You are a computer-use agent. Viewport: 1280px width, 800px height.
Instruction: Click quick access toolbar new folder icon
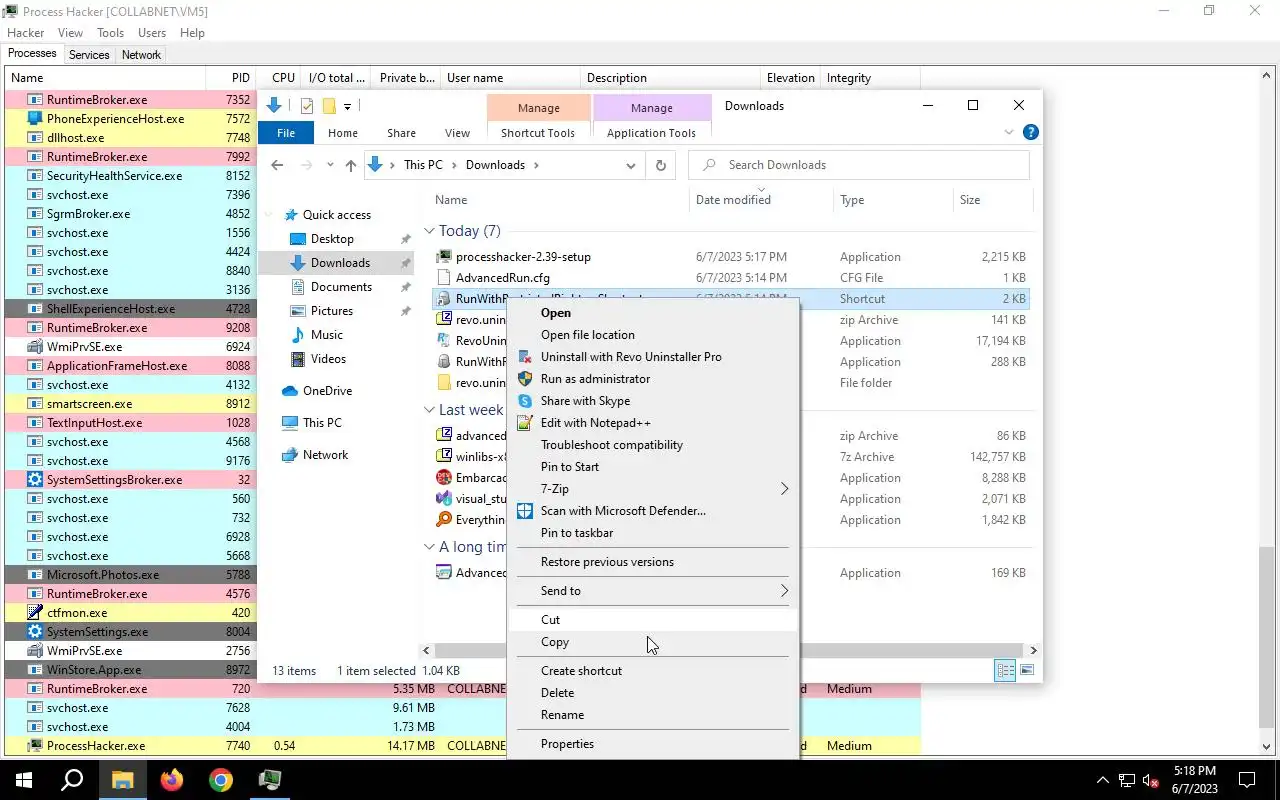pos(329,106)
